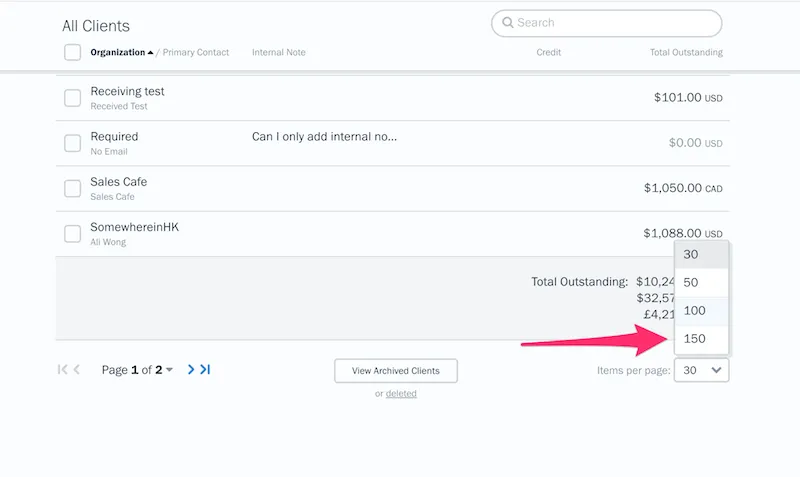
Task: Open the deleted clients link
Action: pyautogui.click(x=401, y=394)
